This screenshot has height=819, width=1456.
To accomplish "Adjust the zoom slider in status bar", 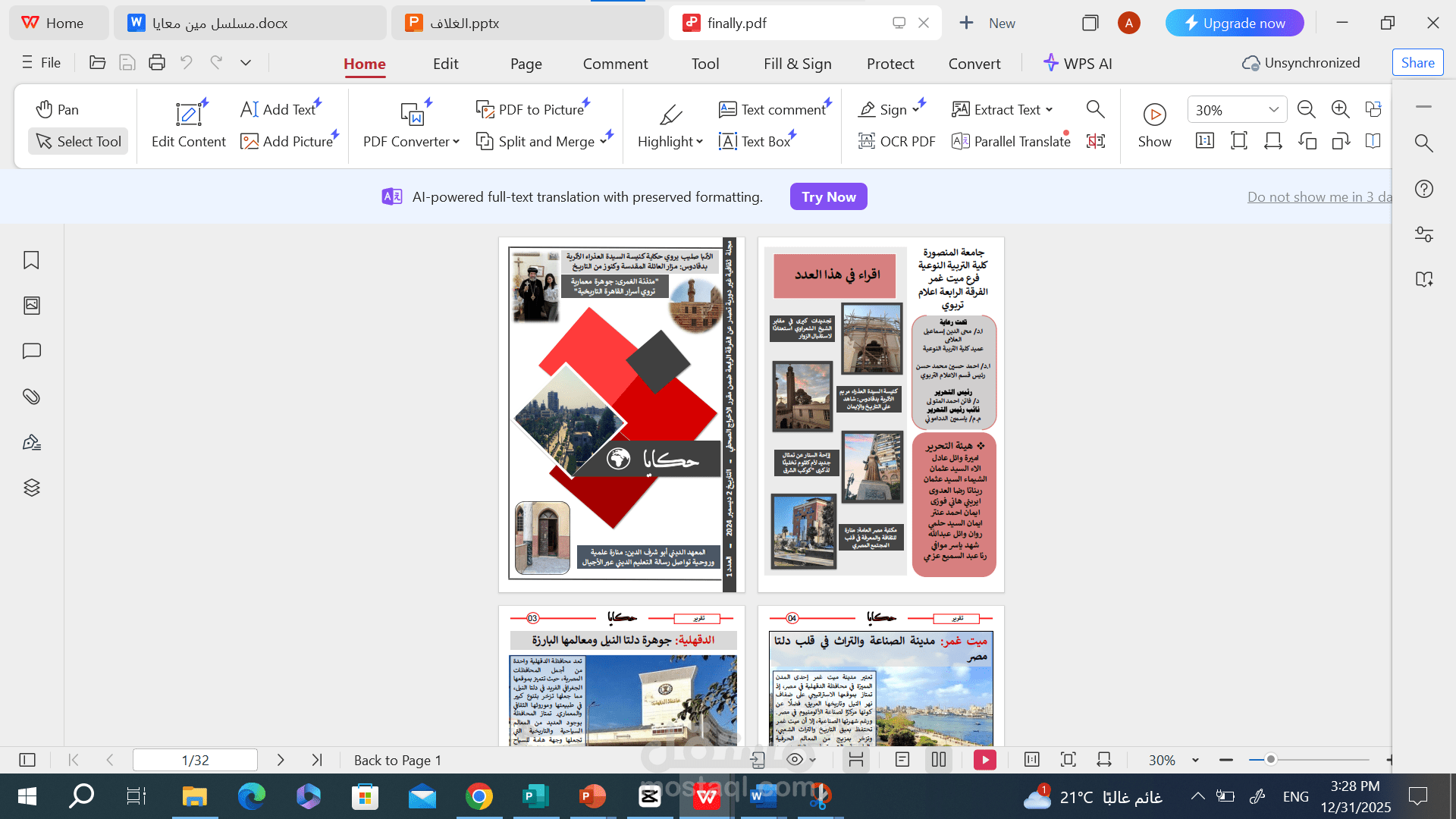I will (x=1271, y=760).
